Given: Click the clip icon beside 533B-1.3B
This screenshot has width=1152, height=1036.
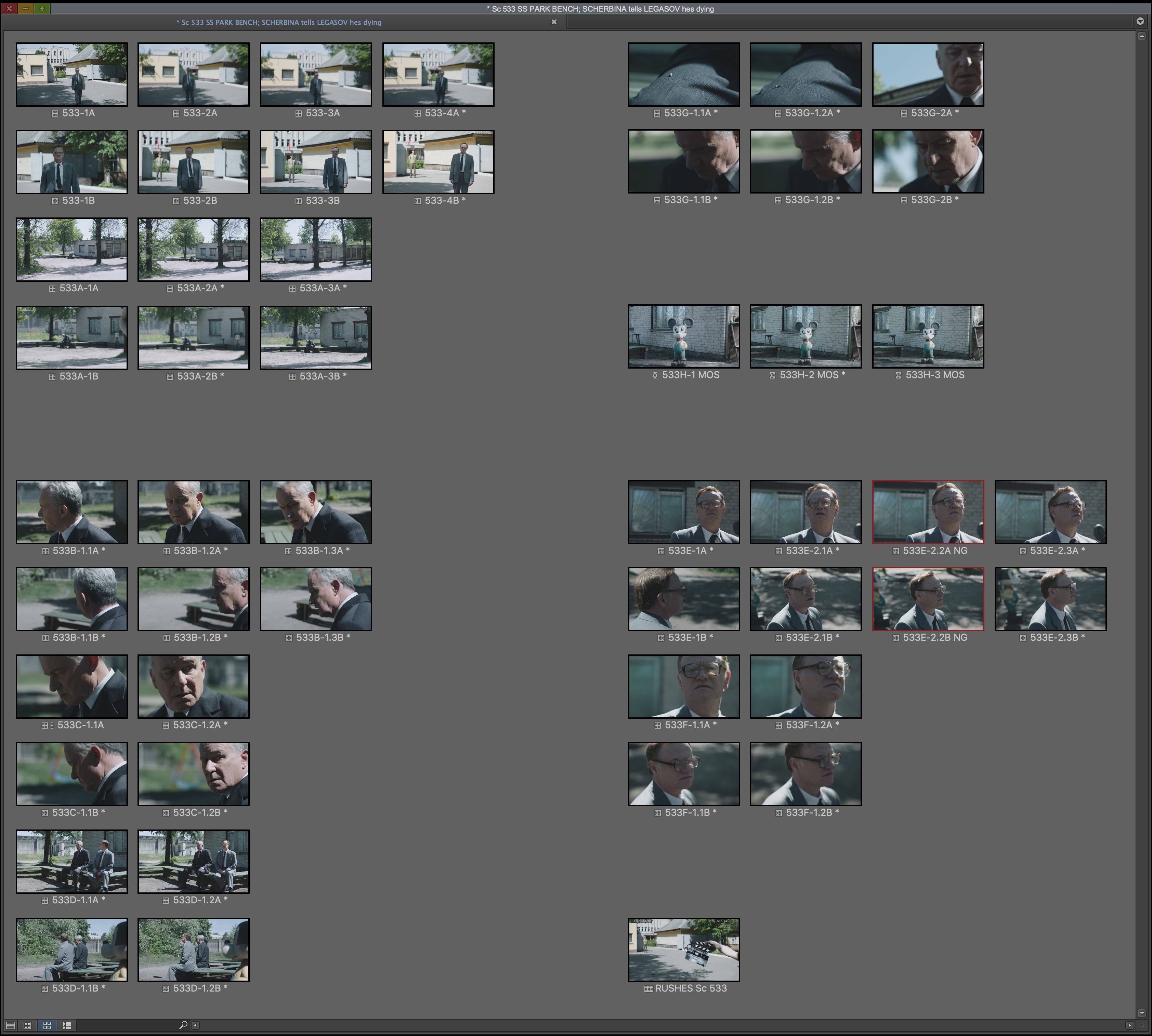Looking at the screenshot, I should tap(289, 638).
